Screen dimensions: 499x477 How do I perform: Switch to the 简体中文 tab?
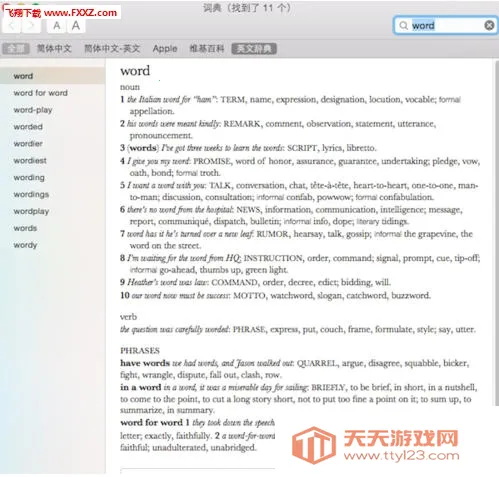click(54, 49)
